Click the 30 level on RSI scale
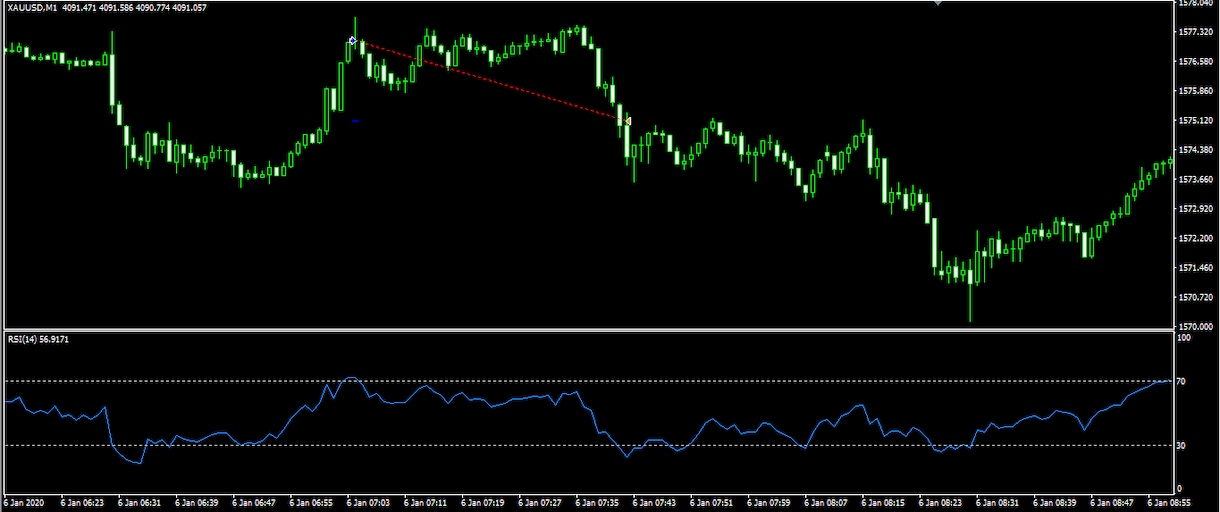The image size is (1220, 512). 1181,446
